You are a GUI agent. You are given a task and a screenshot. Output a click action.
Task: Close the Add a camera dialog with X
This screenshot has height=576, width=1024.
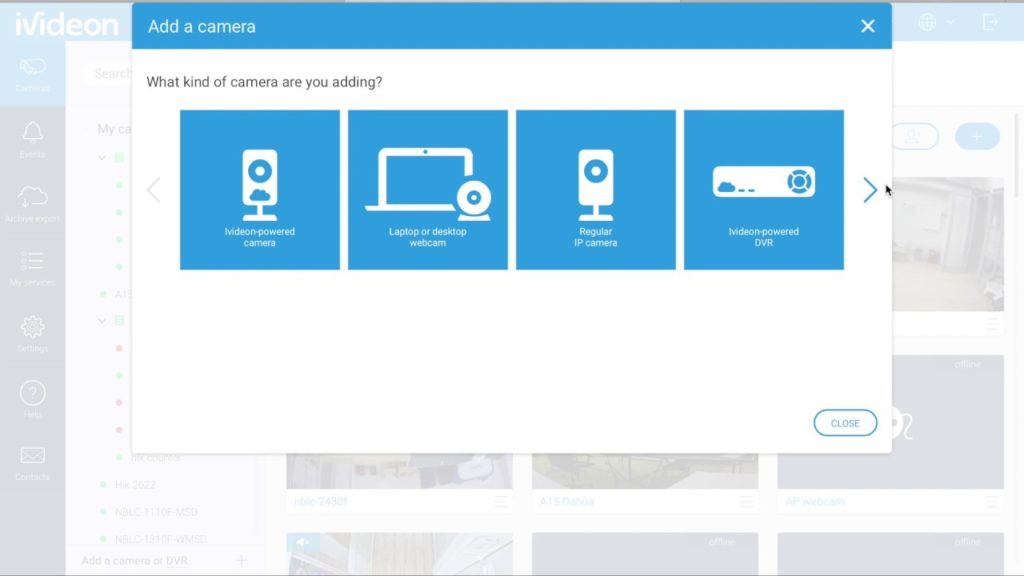(x=867, y=26)
